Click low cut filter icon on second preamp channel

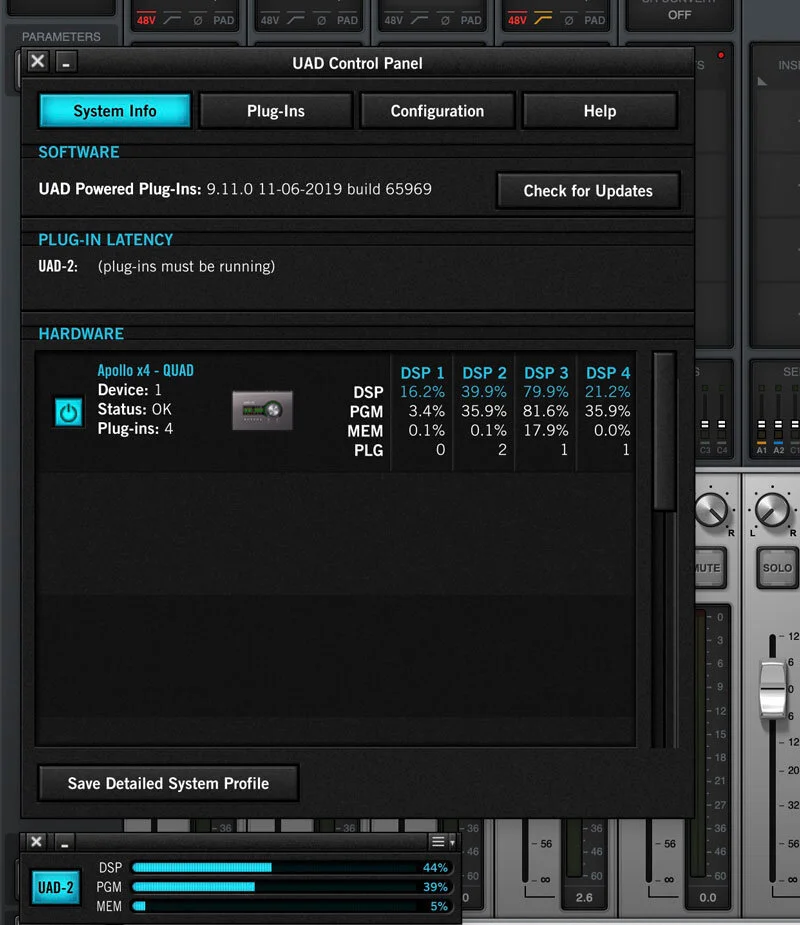click(296, 20)
